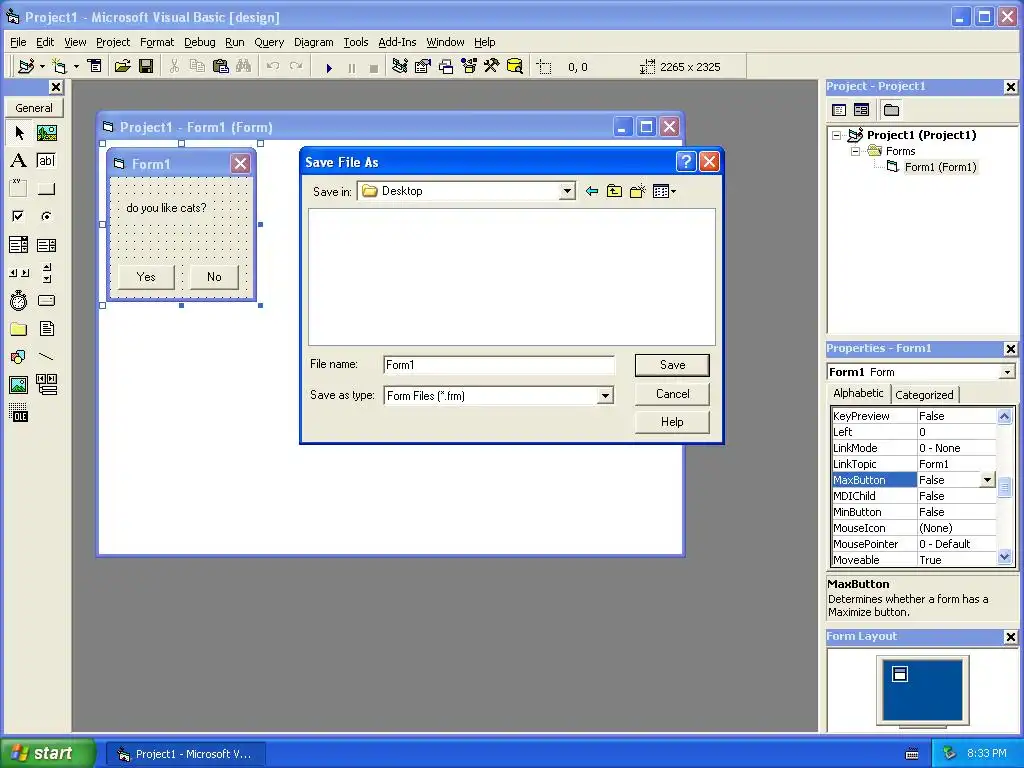The height and width of the screenshot is (768, 1024).
Task: Open the Format menu
Action: click(157, 42)
